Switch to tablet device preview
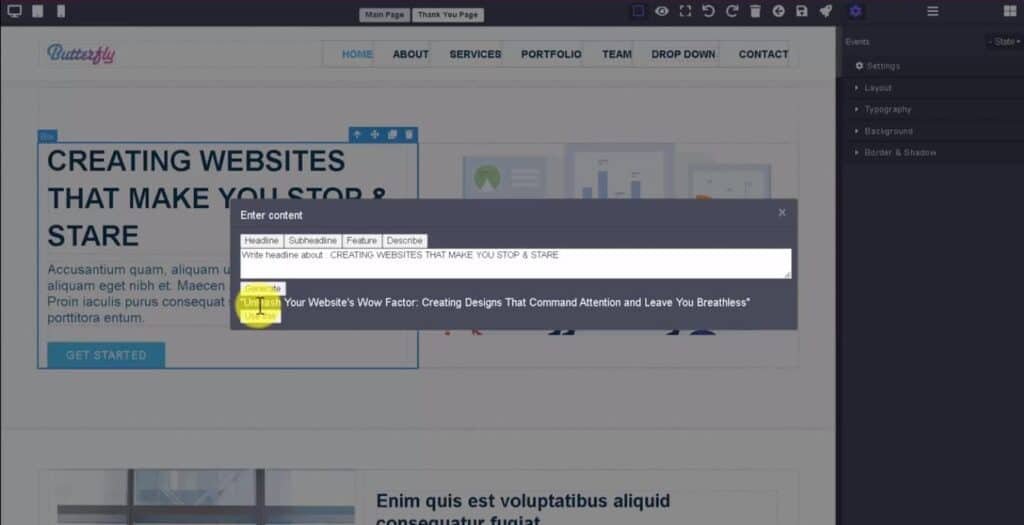1024x525 pixels. pyautogui.click(x=38, y=11)
